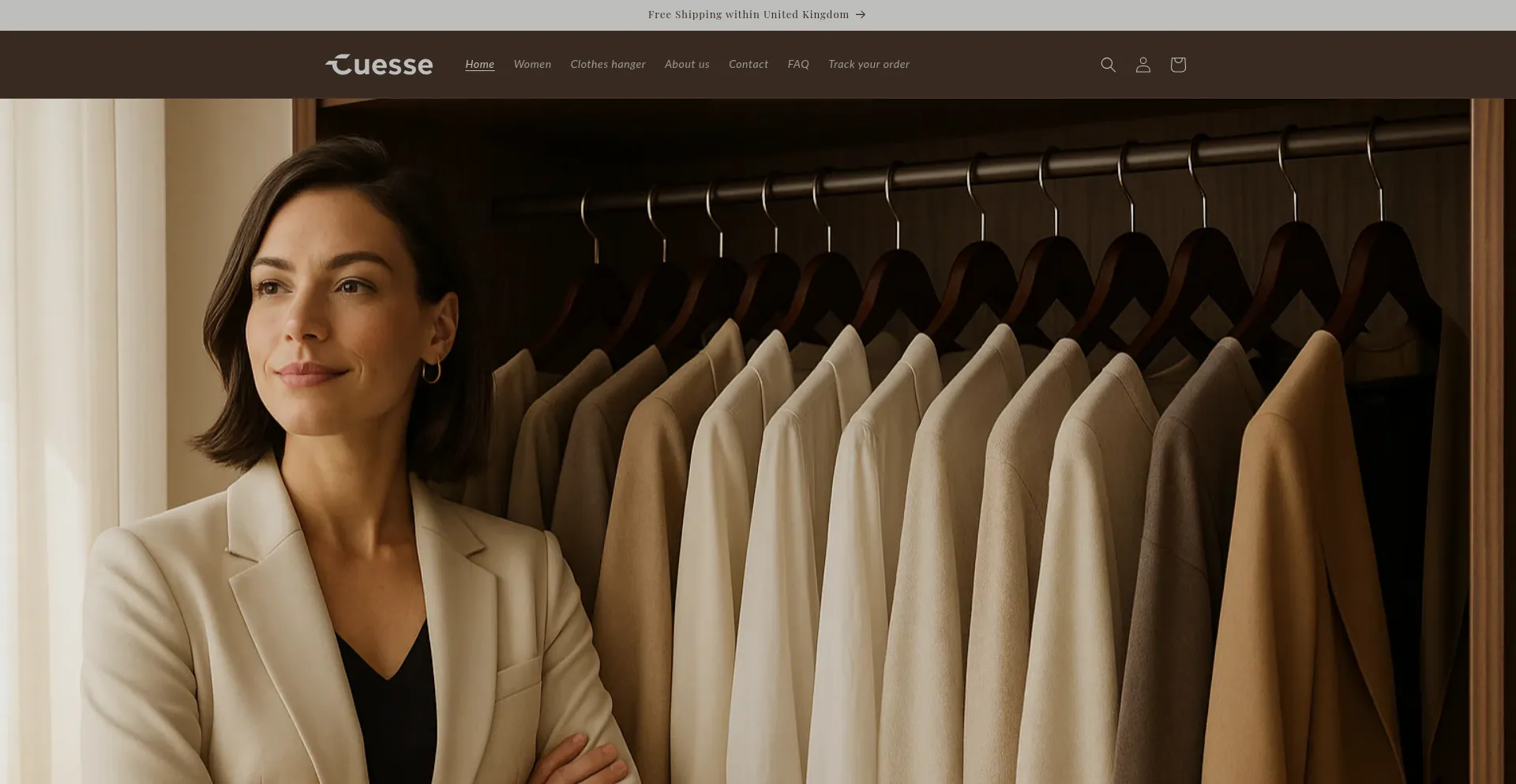The height and width of the screenshot is (784, 1516).
Task: Click the Free Shipping within United Kingdom link
Action: [x=749, y=15]
